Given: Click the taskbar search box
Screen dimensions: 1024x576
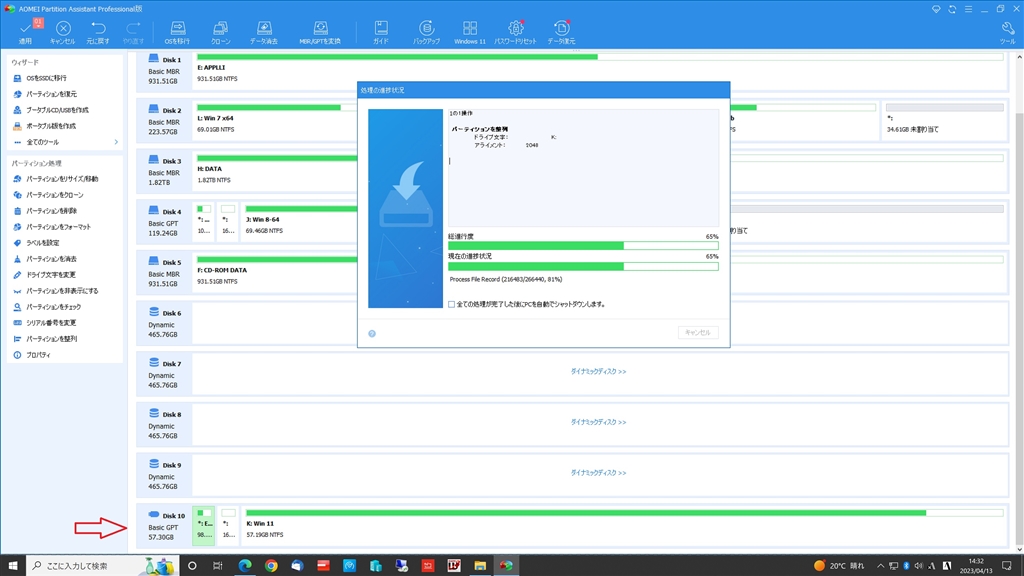Looking at the screenshot, I should 101,566.
